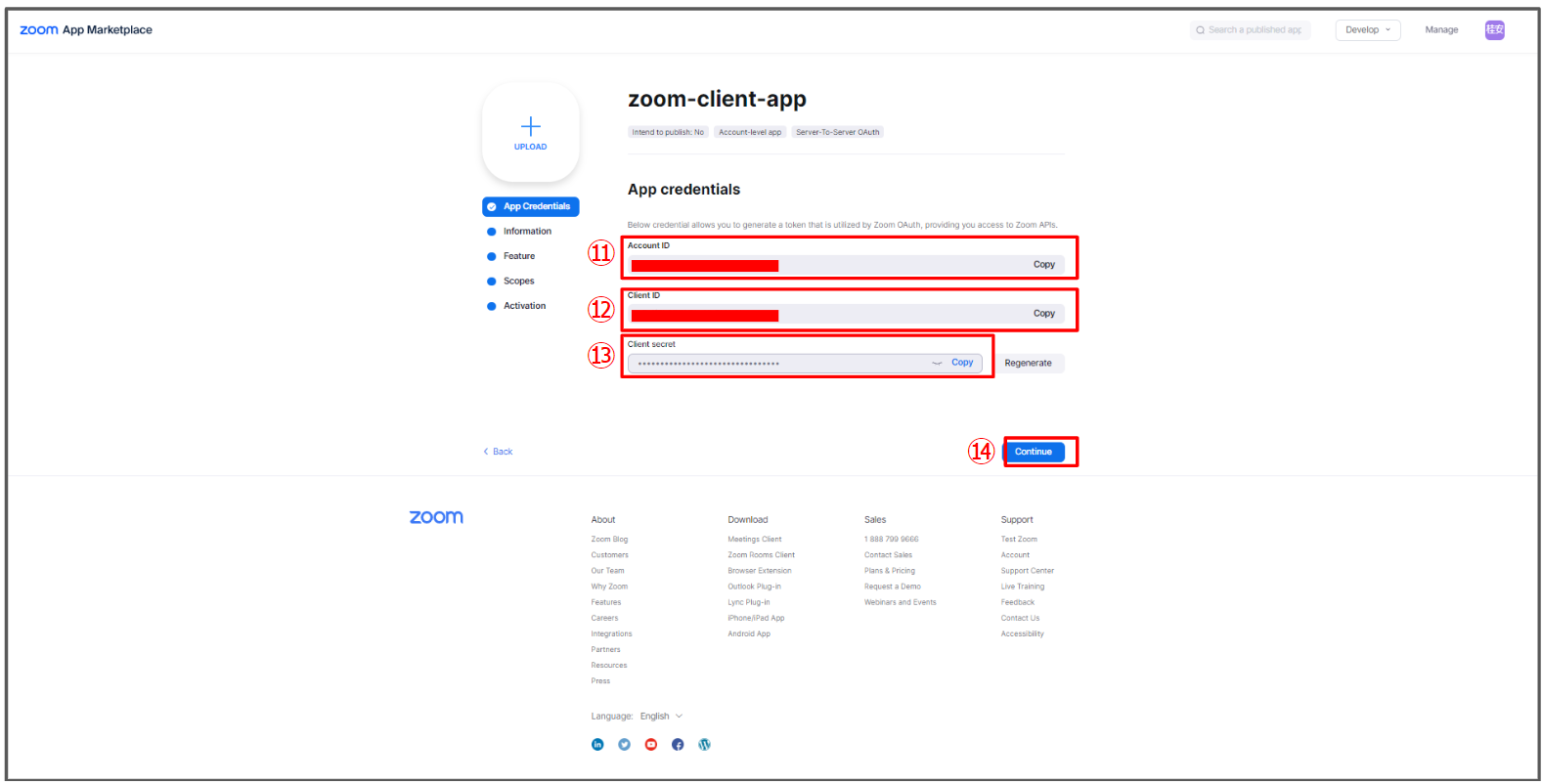
Task: Open the Live Training link
Action: coord(1023,587)
